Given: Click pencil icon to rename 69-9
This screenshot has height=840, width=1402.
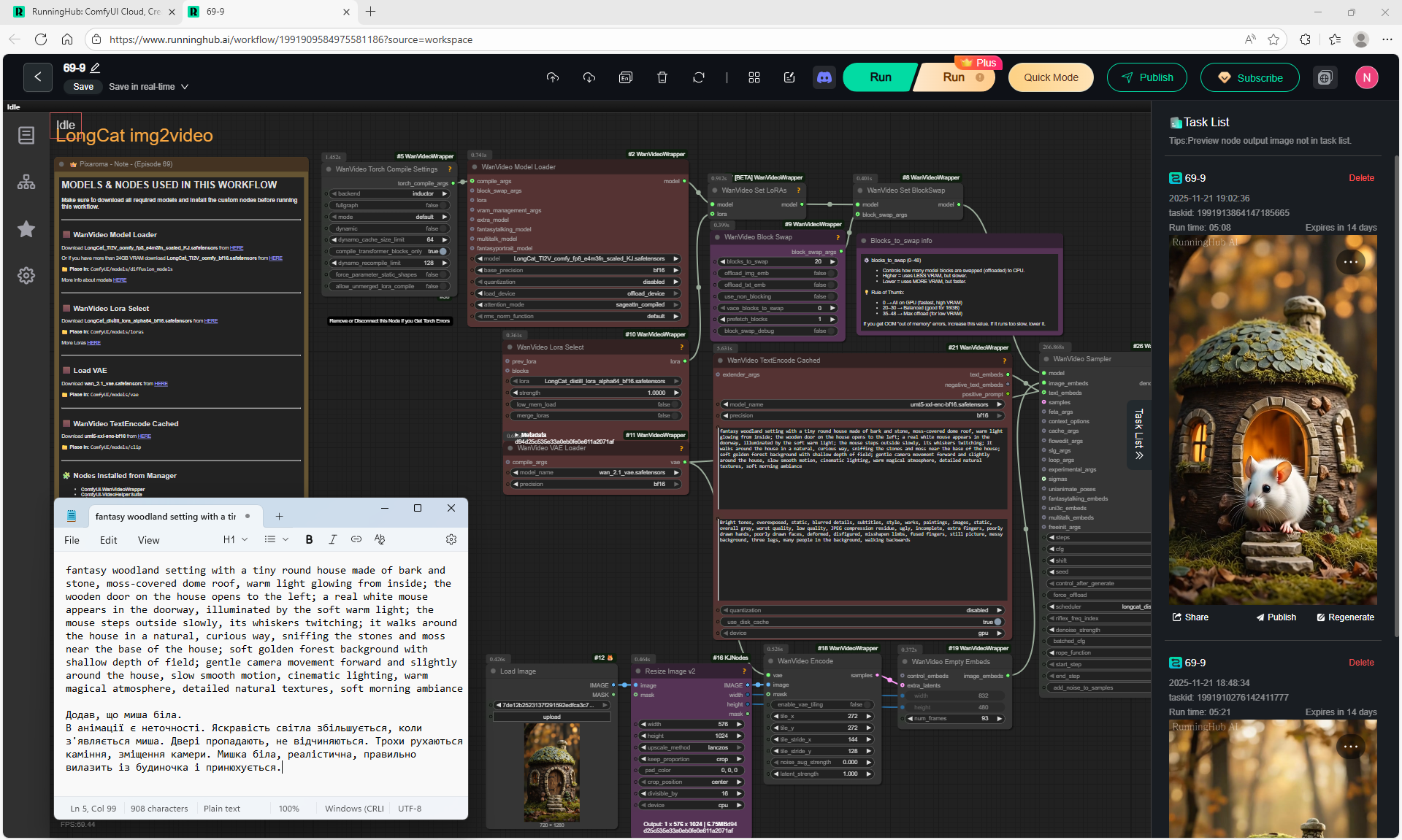Looking at the screenshot, I should click(x=95, y=68).
